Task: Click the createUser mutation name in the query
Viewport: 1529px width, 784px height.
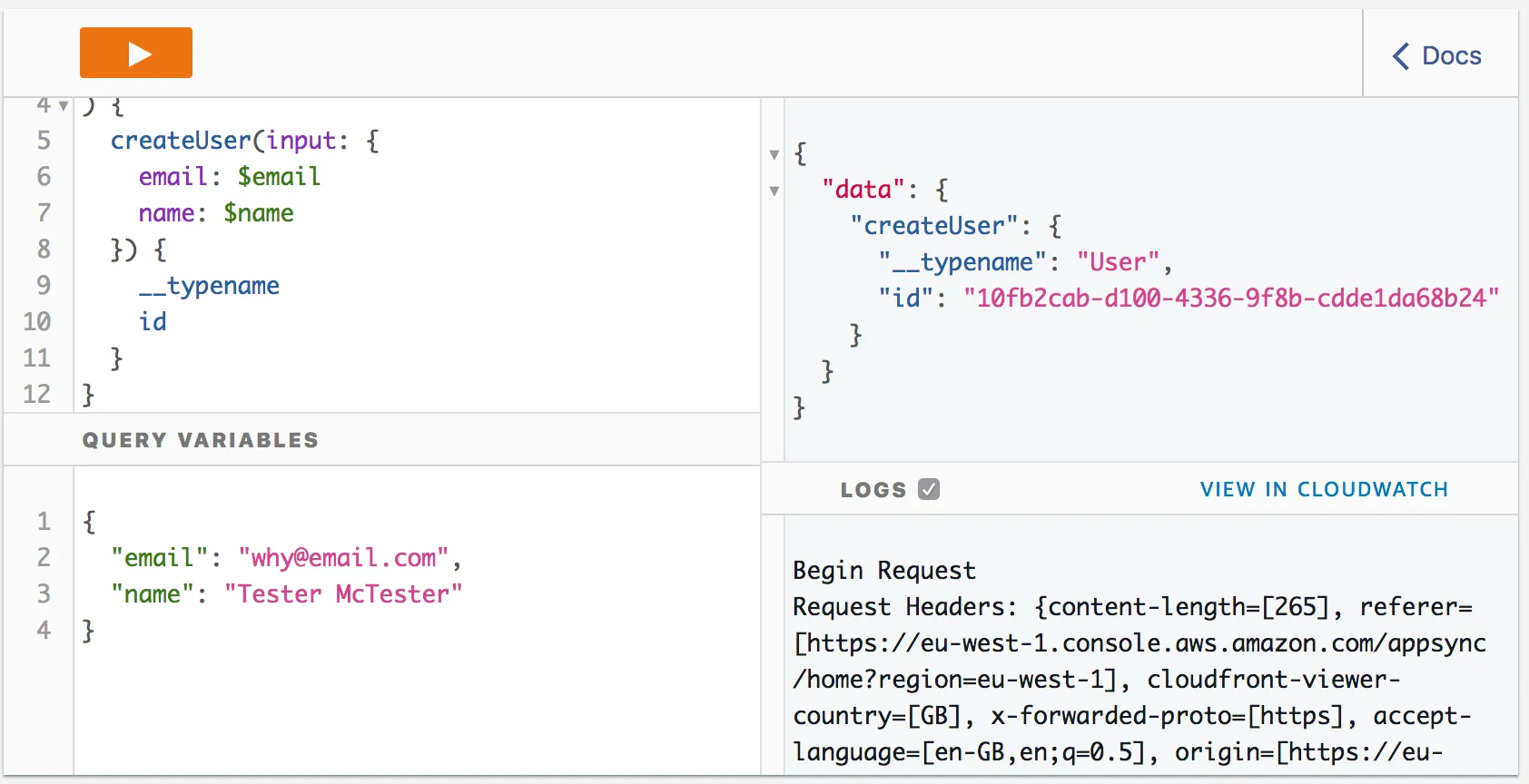Action: [180, 141]
